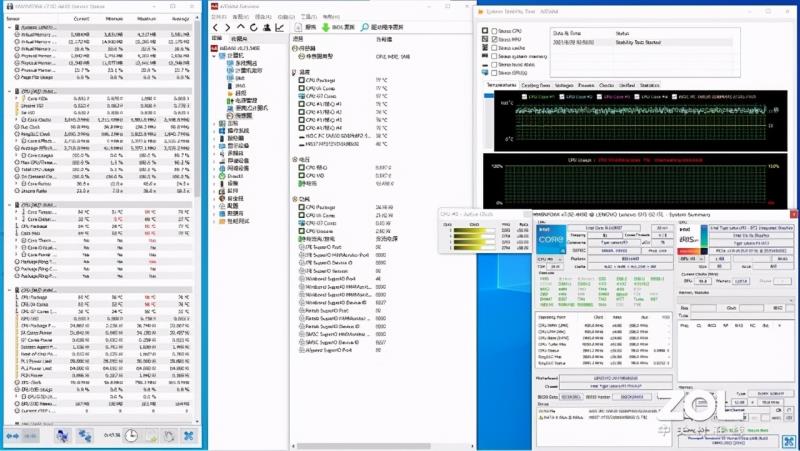Click the Refresh icon in AIDA64 toolbar
The height and width of the screenshot is (451, 800).
click(252, 27)
